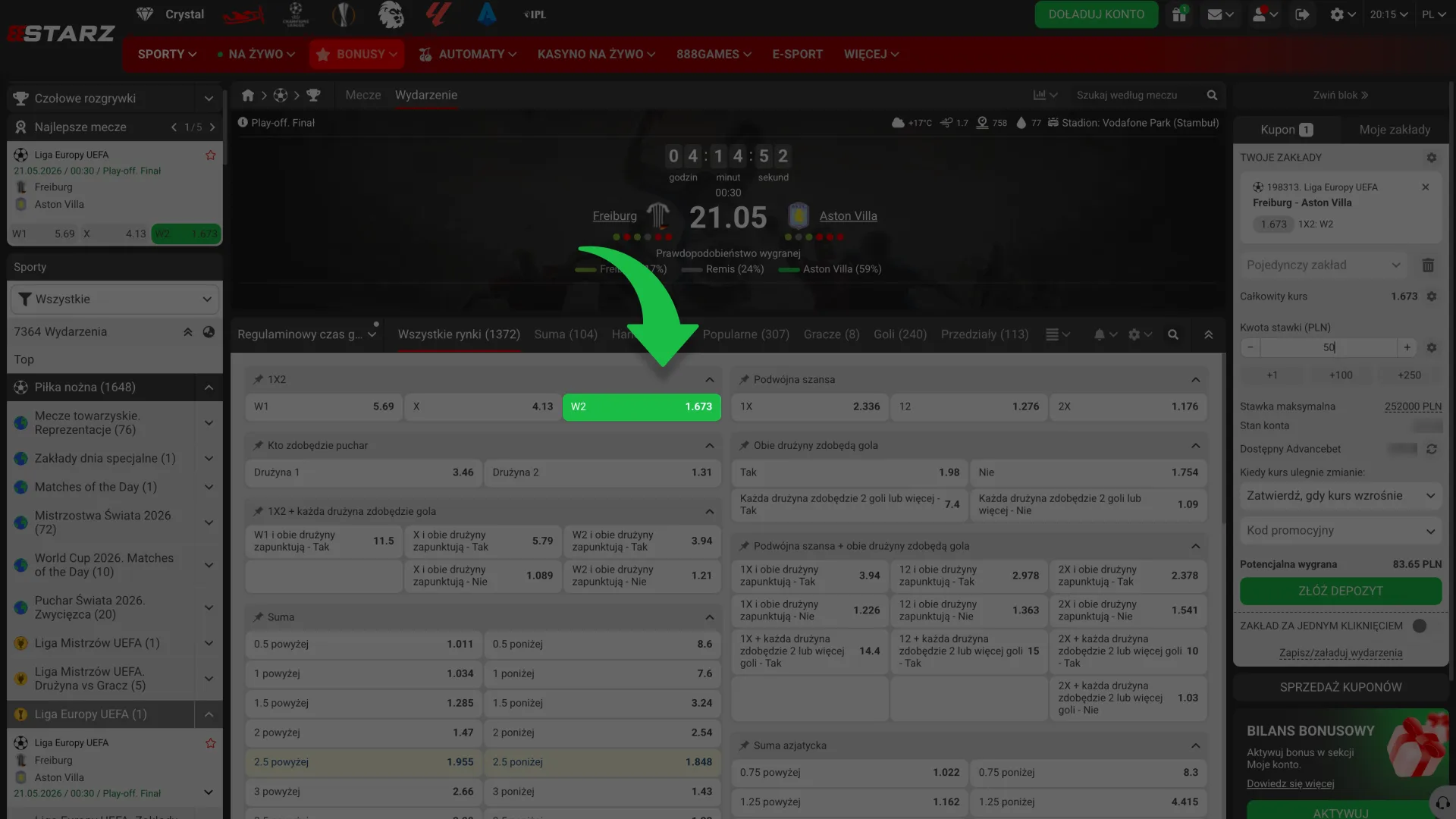This screenshot has width=1456, height=819.
Task: Delete all bets with trash icon
Action: 1428,265
